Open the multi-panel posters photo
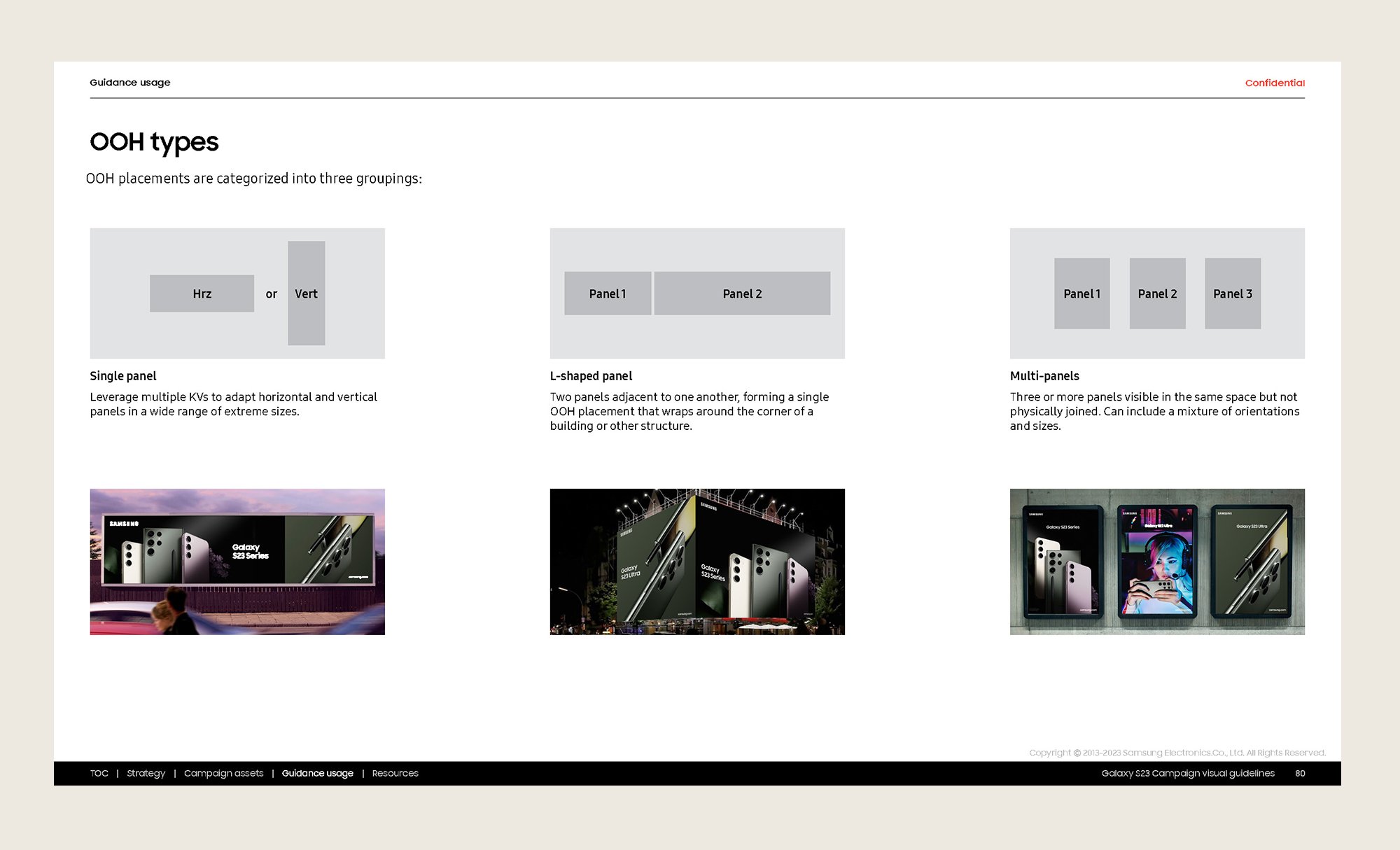1400x850 pixels. (1157, 562)
